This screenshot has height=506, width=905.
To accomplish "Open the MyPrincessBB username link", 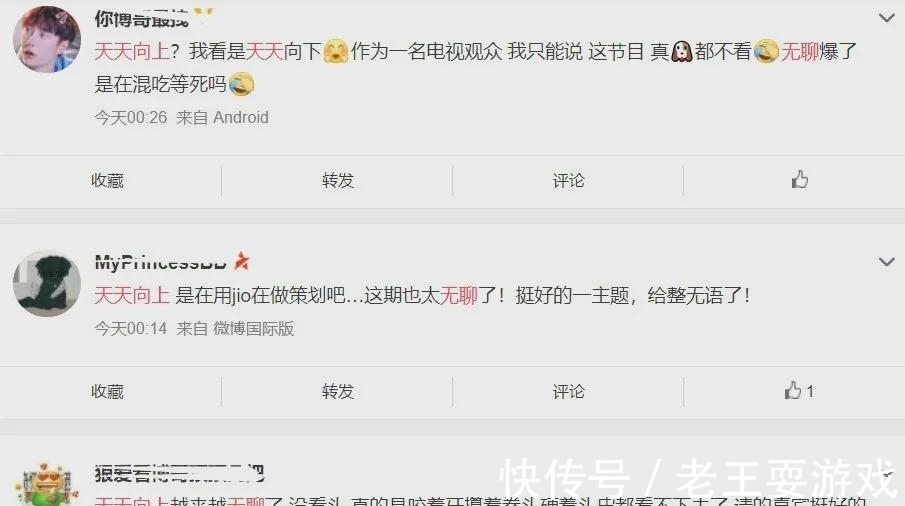I will pos(160,263).
